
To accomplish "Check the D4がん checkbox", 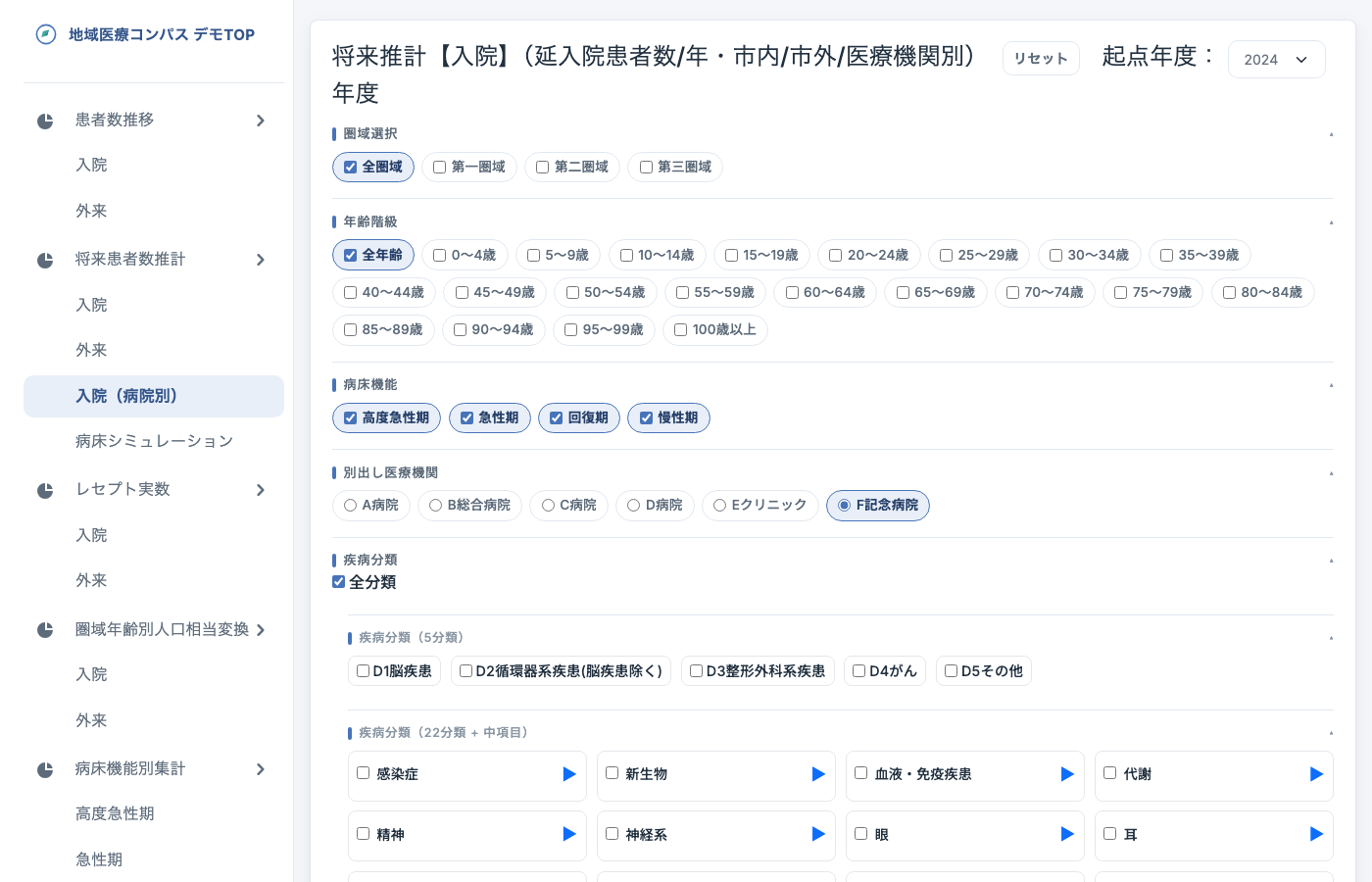I will [858, 671].
